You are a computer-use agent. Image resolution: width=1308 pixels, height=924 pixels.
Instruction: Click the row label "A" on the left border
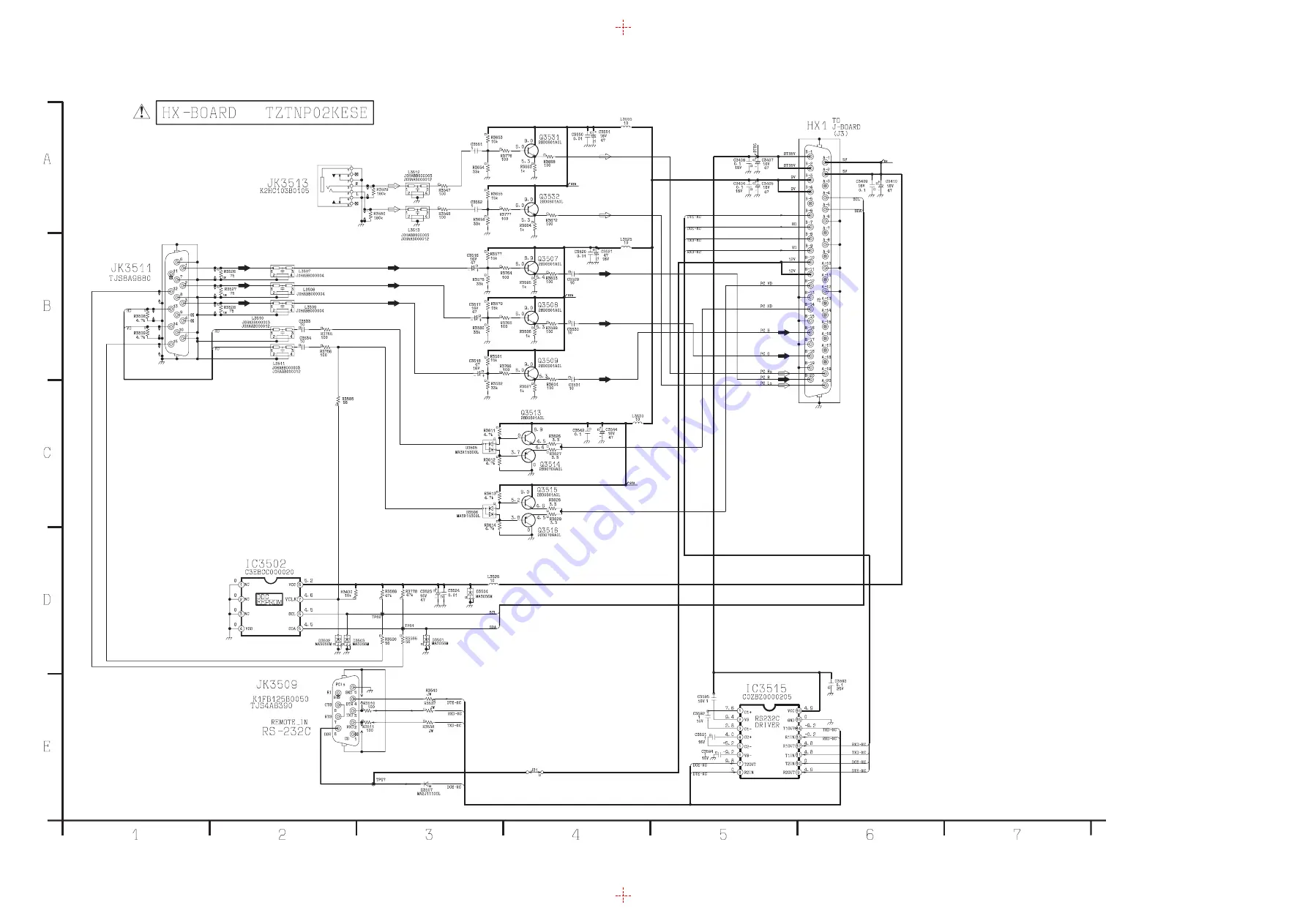(48, 159)
